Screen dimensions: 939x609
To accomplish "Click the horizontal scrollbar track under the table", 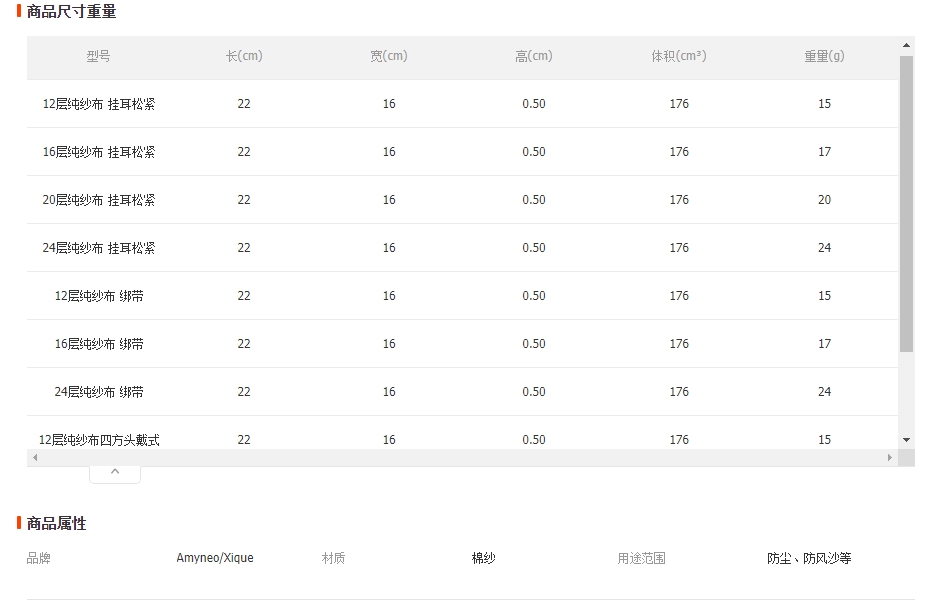I will pos(462,457).
